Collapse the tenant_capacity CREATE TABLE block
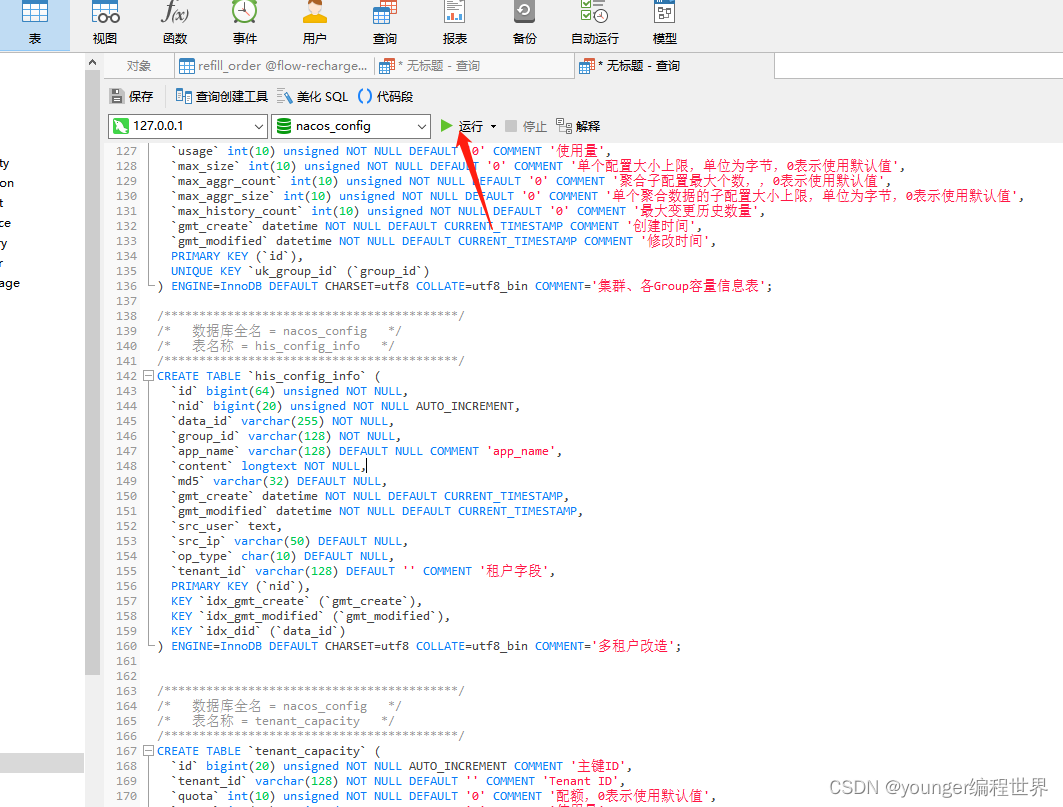 pyautogui.click(x=148, y=751)
